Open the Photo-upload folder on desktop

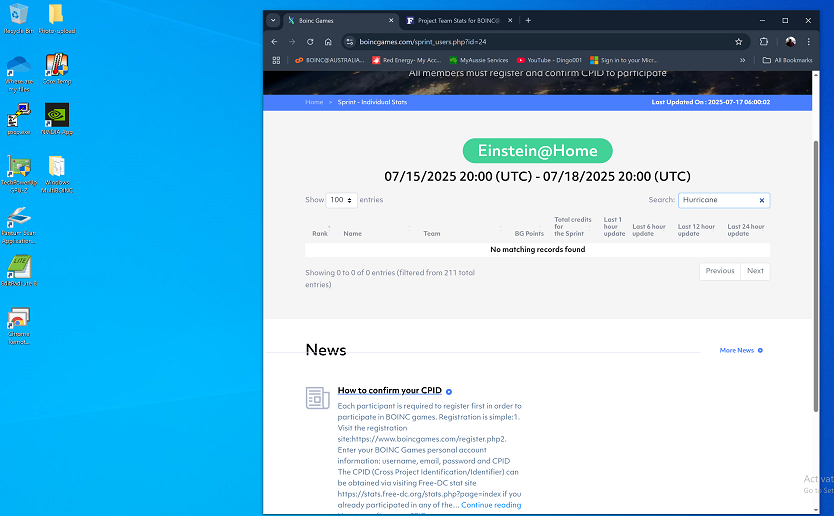point(56,18)
